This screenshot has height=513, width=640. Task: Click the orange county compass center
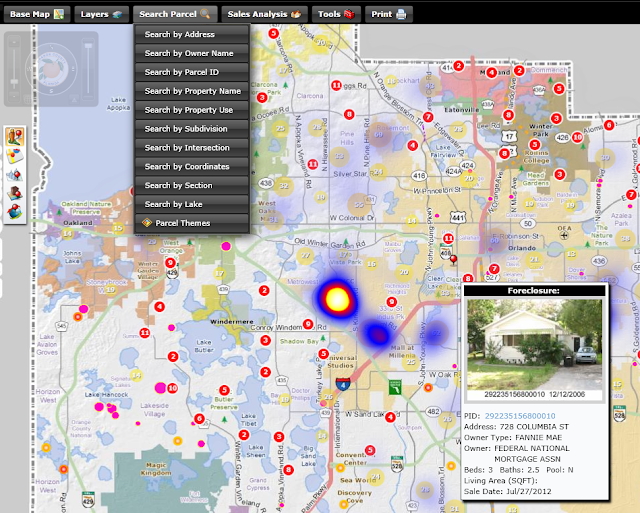point(51,69)
